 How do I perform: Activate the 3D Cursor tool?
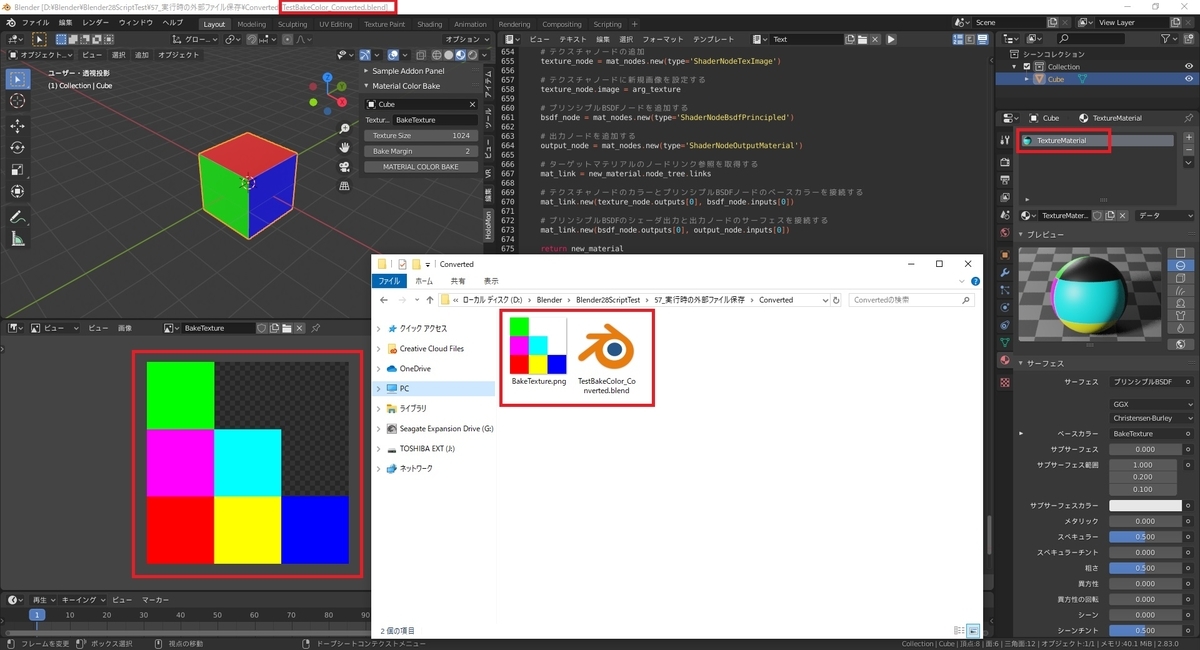(x=17, y=101)
